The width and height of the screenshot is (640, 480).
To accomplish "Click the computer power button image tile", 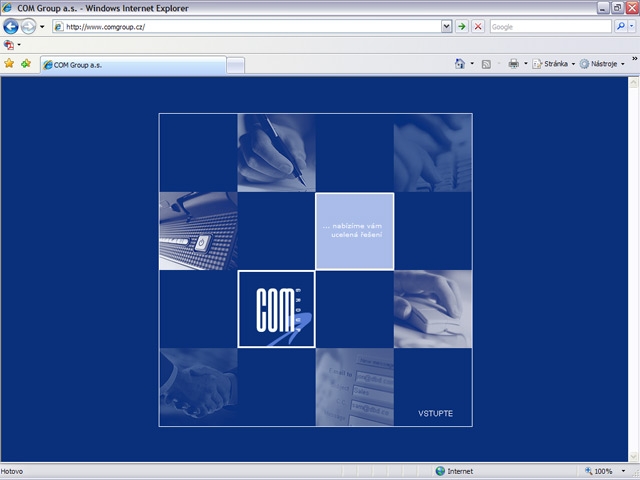I will point(198,231).
